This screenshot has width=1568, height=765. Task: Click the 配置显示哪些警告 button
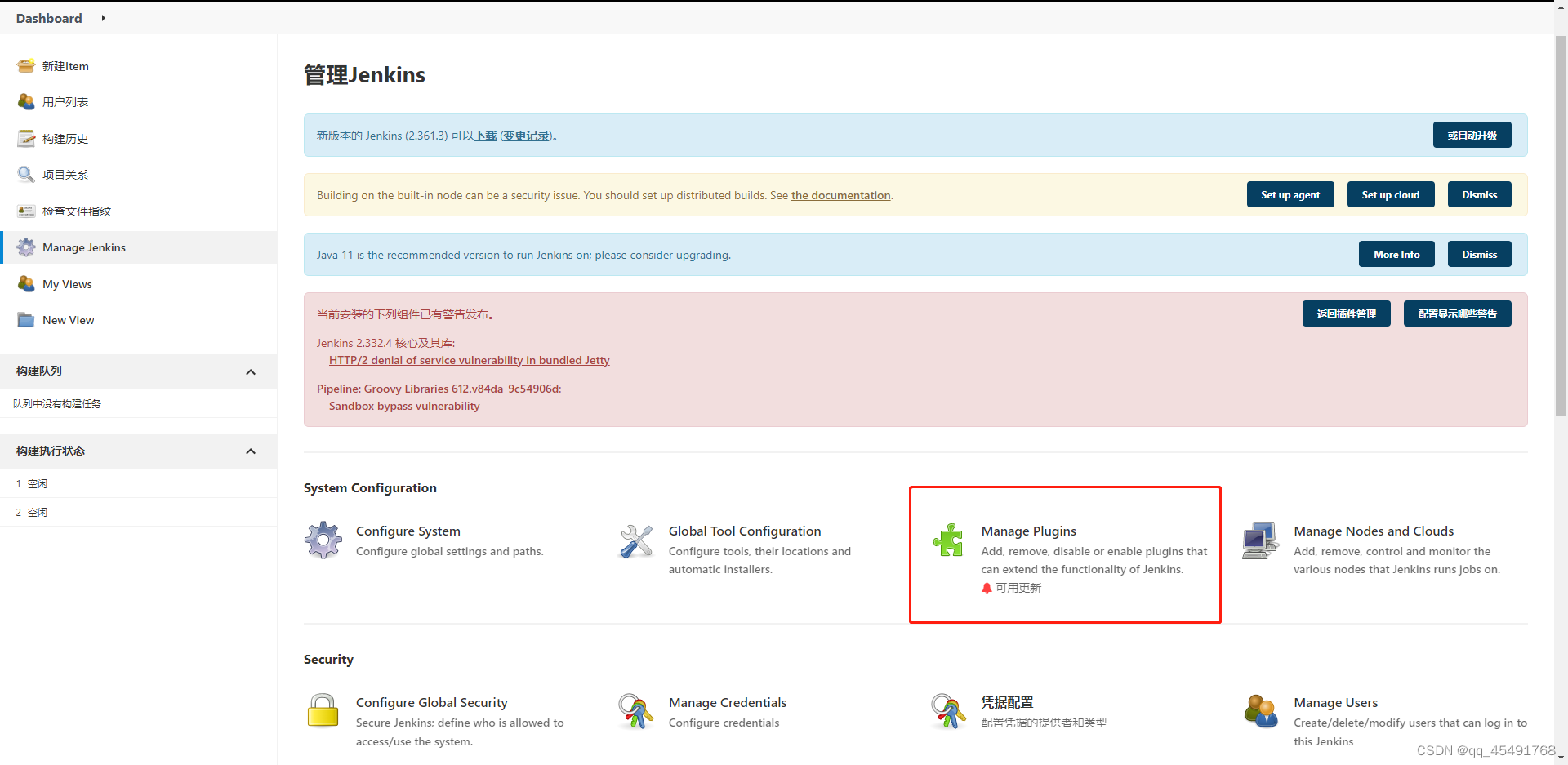pyautogui.click(x=1458, y=314)
